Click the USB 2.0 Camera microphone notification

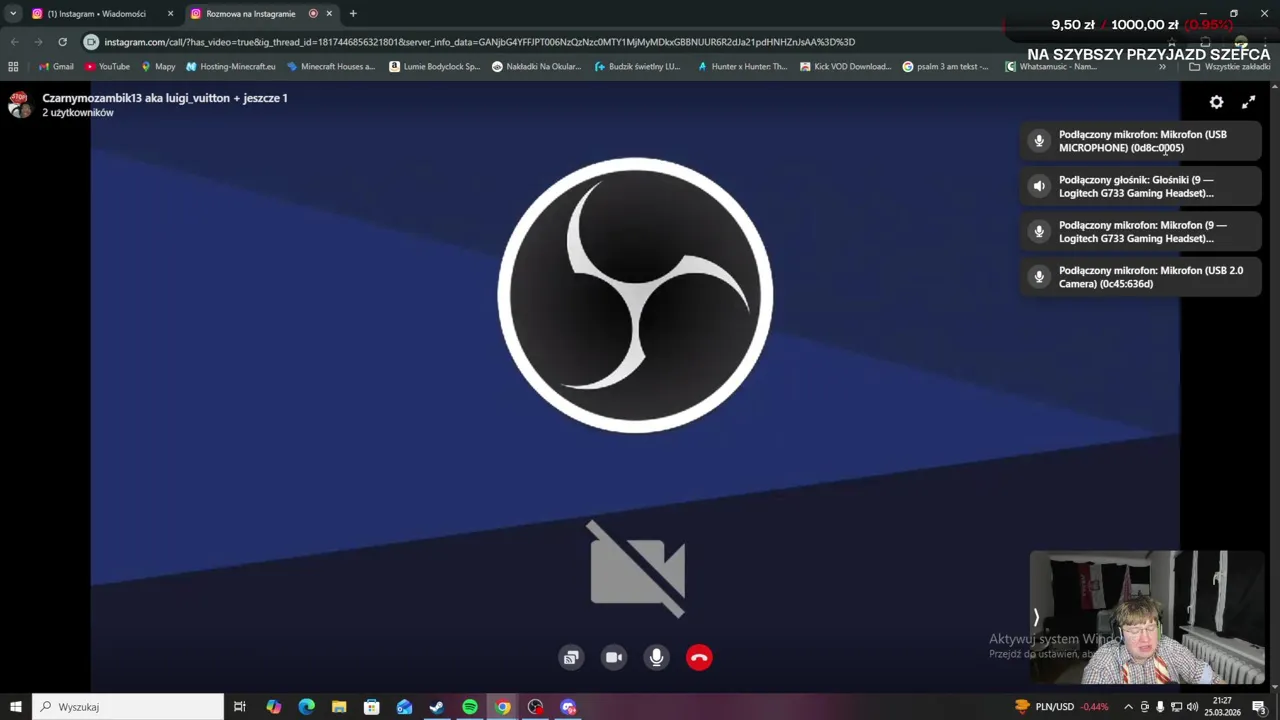pyautogui.click(x=1141, y=277)
